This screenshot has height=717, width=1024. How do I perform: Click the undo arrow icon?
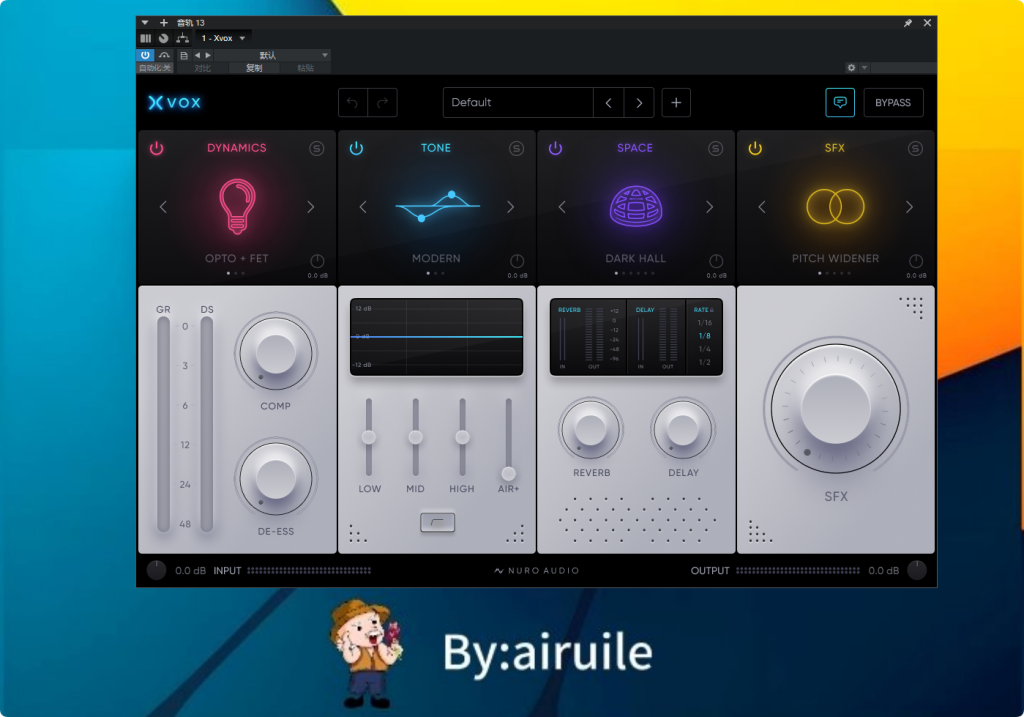coord(353,103)
